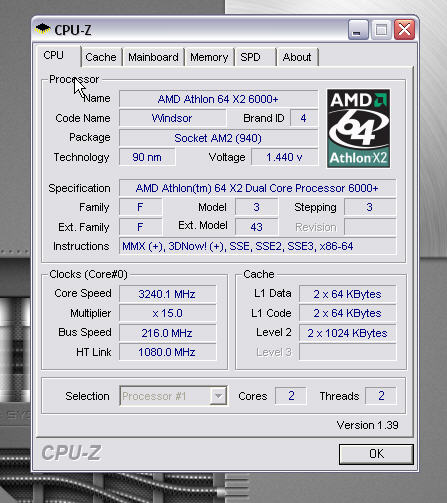This screenshot has width=447, height=503.
Task: Click the Brand ID value 4
Action: [x=304, y=118]
